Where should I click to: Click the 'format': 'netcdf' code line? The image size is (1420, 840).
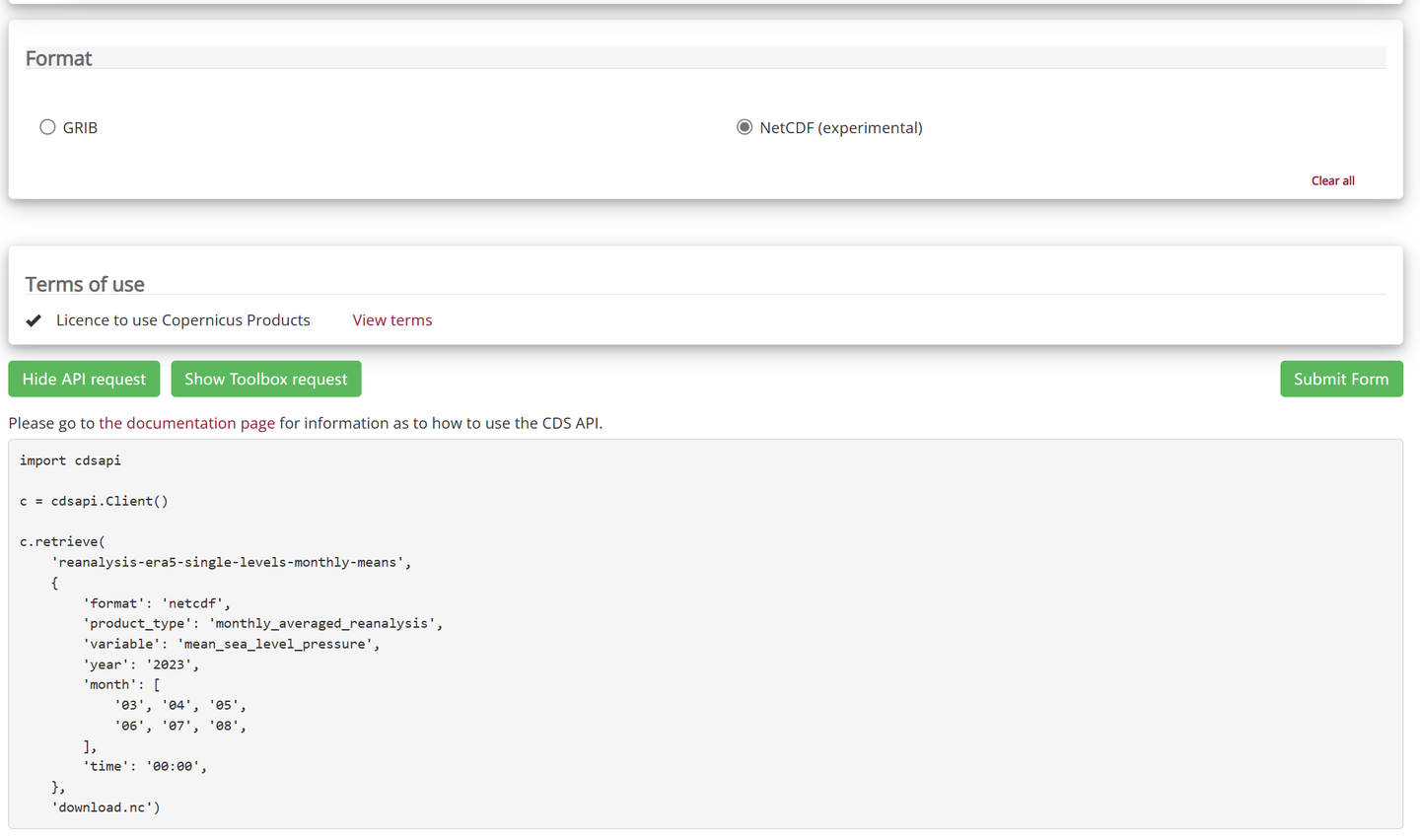pos(156,603)
